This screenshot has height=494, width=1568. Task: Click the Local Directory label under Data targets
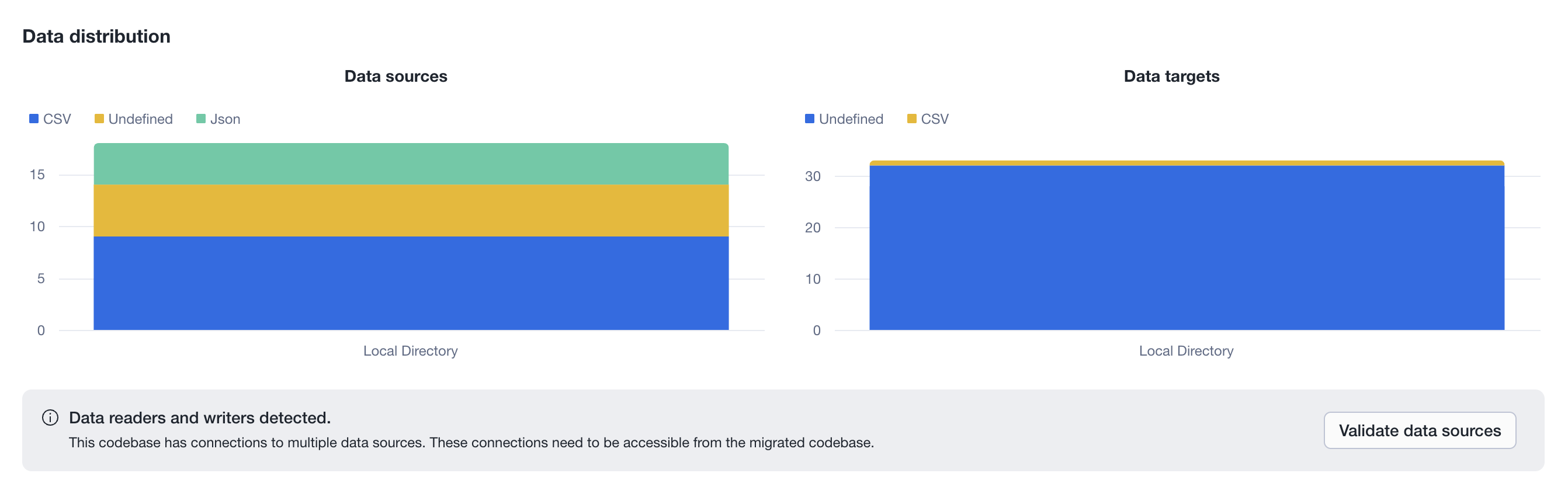1187,350
